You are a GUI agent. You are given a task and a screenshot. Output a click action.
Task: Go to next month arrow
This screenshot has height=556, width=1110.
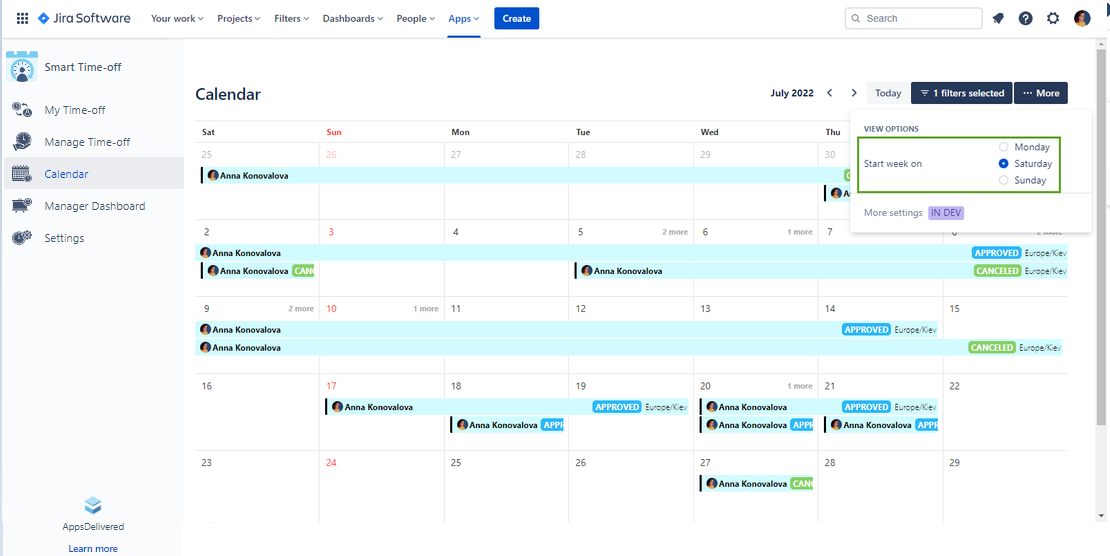click(x=854, y=93)
